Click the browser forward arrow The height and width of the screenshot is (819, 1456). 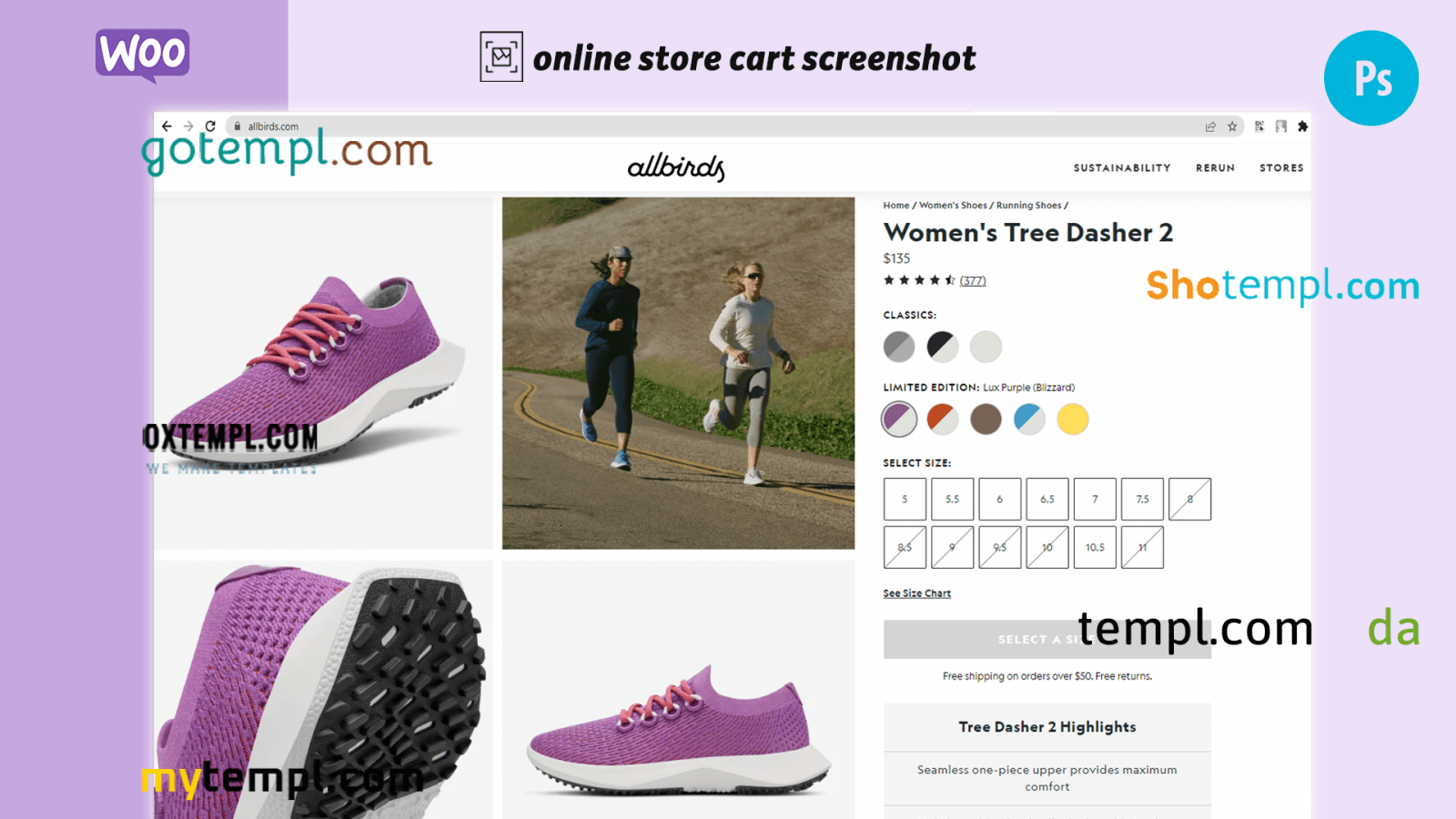coord(188,126)
